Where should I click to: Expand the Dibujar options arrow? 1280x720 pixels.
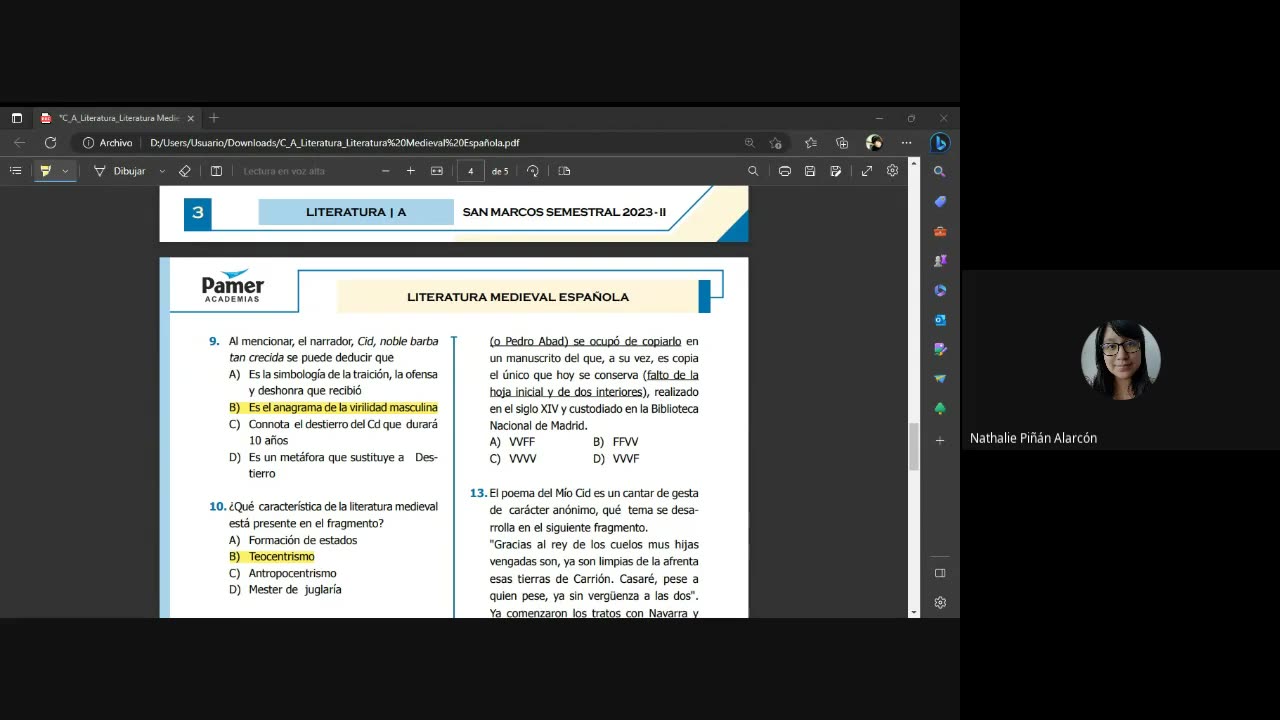[x=162, y=171]
